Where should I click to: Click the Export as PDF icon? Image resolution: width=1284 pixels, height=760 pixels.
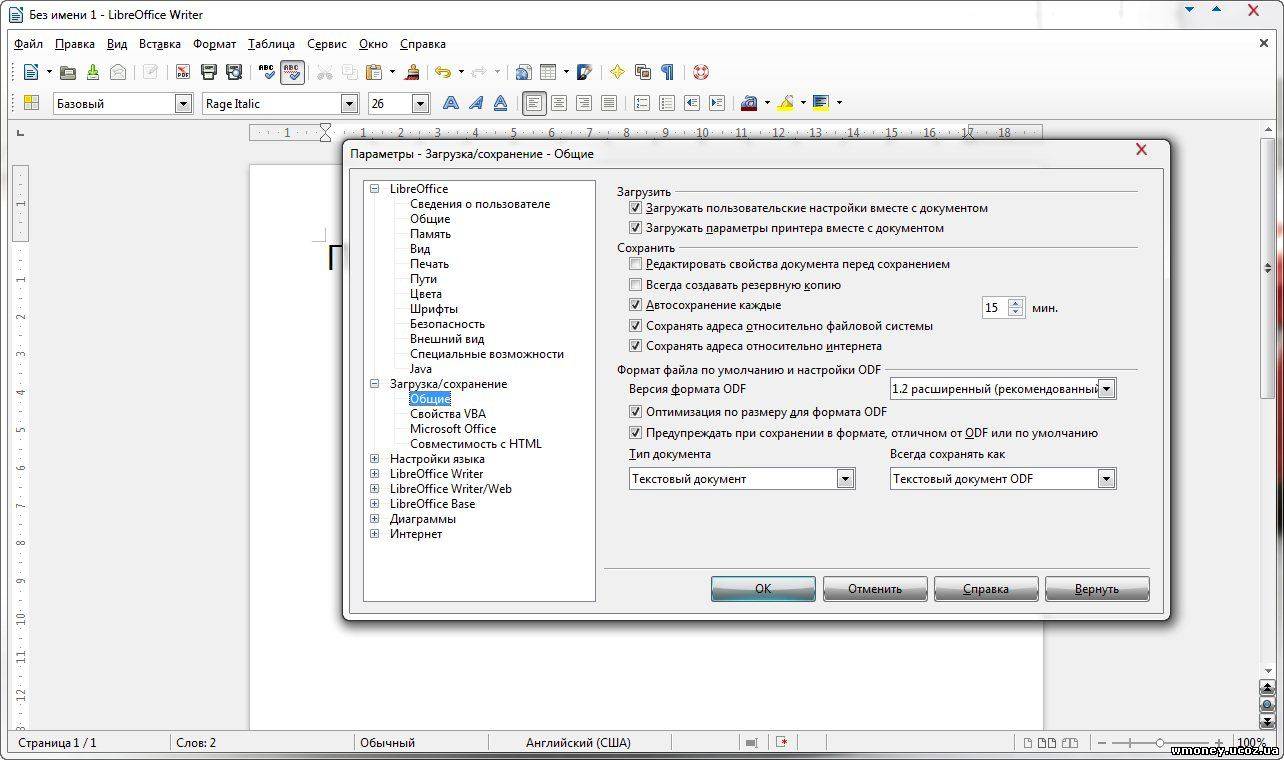click(183, 72)
